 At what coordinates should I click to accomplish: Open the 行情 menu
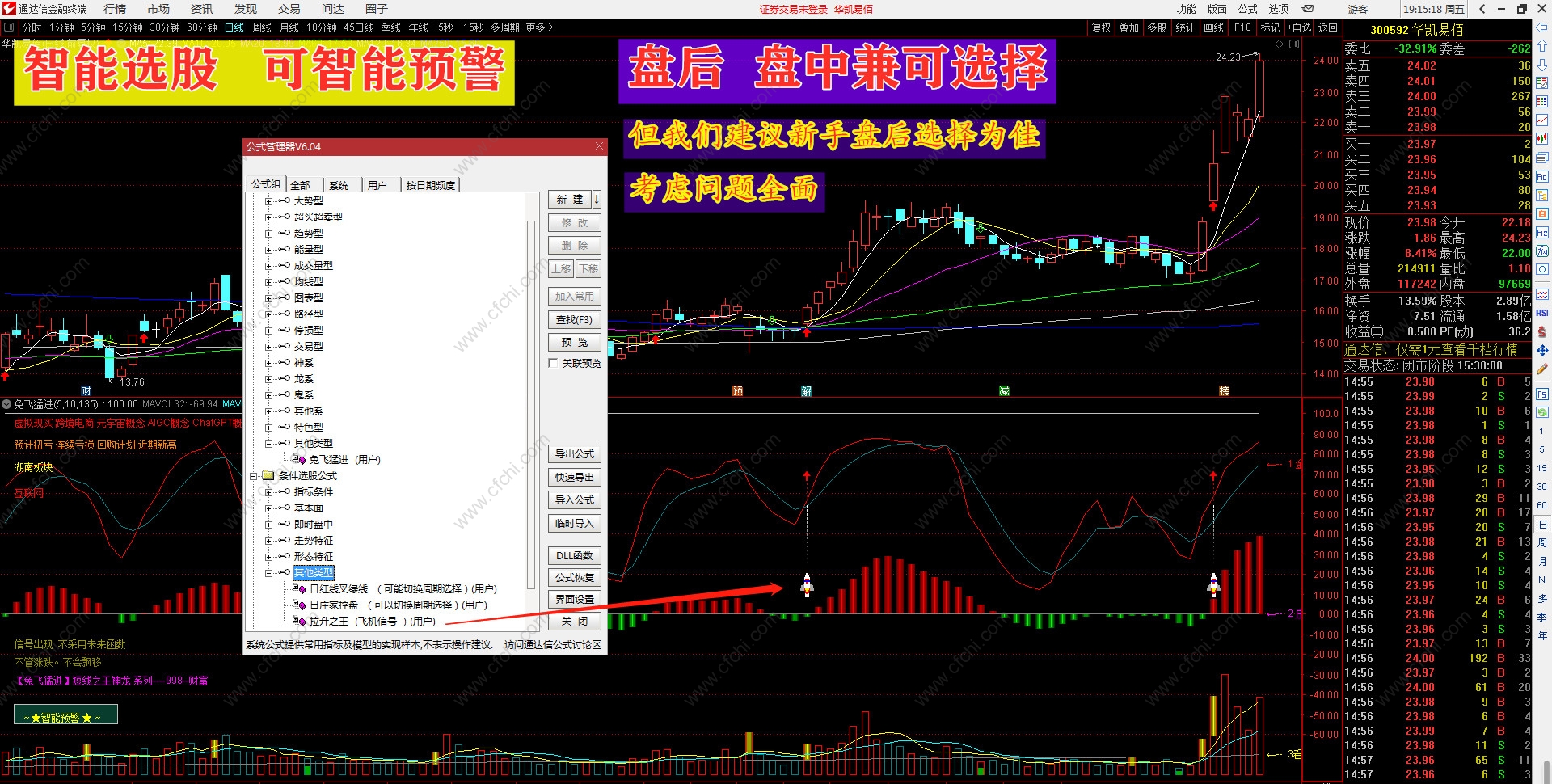115,9
